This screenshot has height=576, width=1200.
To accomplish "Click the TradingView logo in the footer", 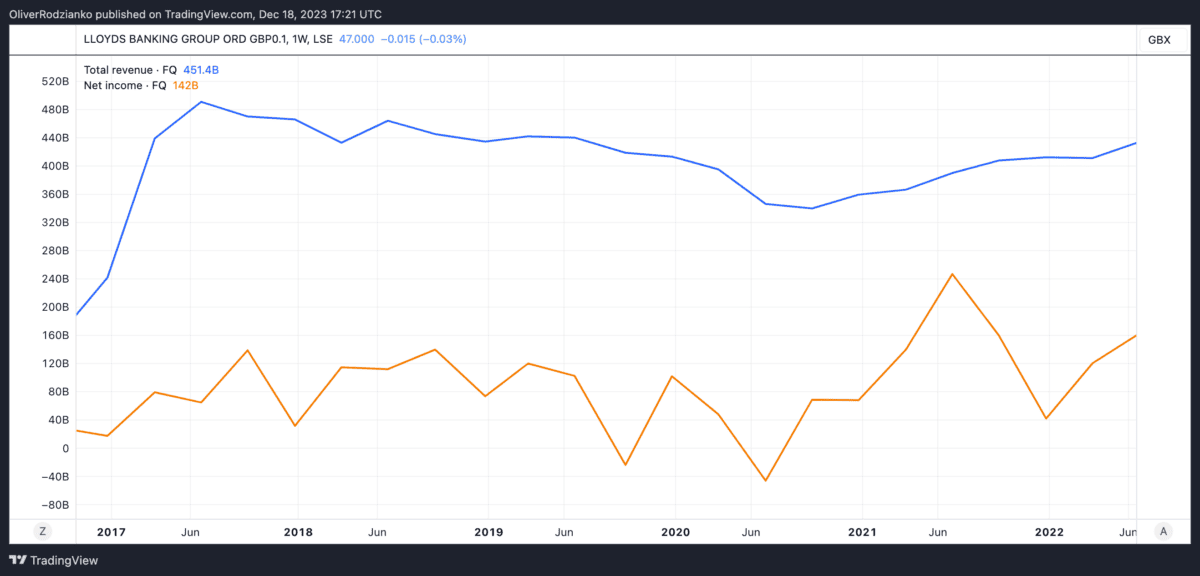I will pos(55,561).
